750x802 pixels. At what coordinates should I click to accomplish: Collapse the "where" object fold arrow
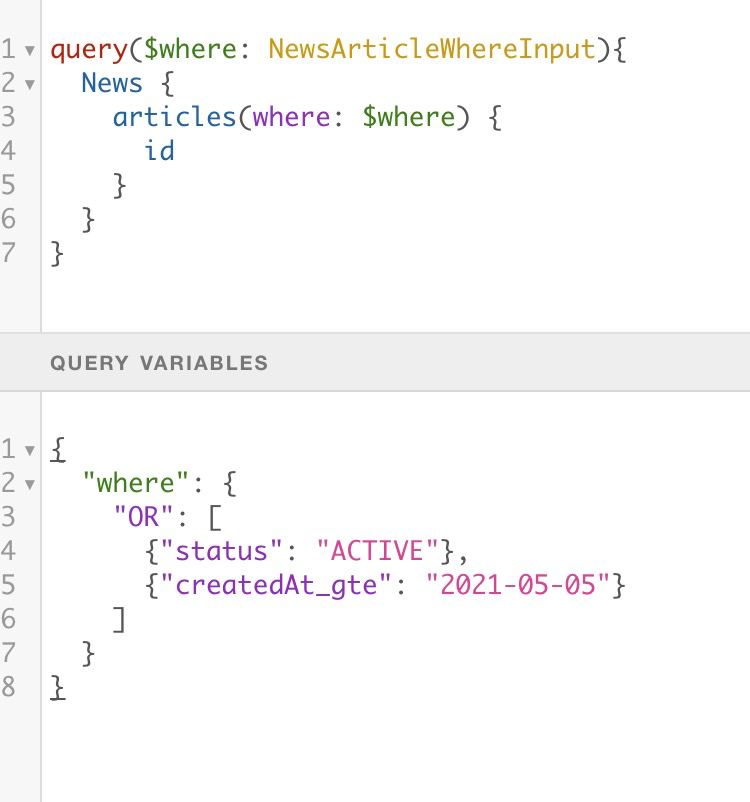(x=30, y=484)
